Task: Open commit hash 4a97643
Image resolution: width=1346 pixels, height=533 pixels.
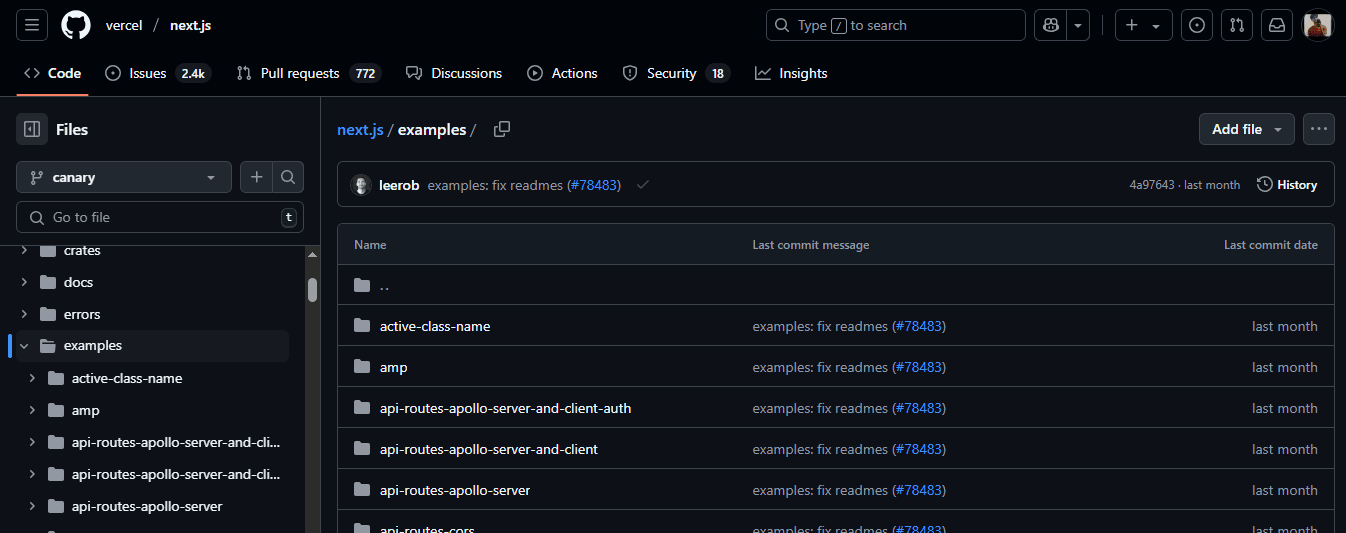Action: [x=1152, y=185]
